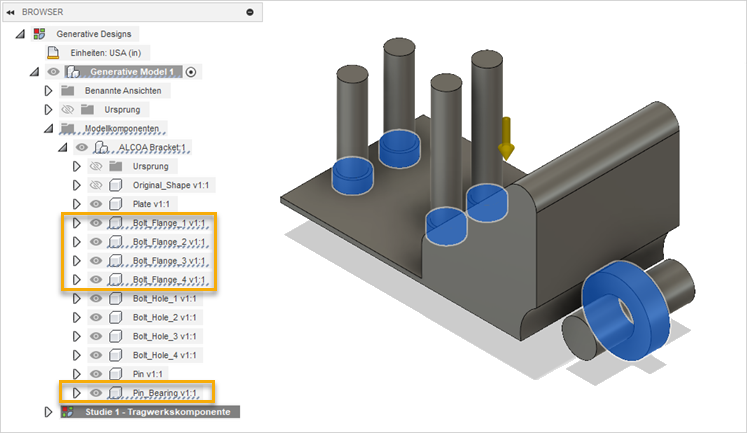Show the top-level Ursprung folder via eye

point(68,110)
